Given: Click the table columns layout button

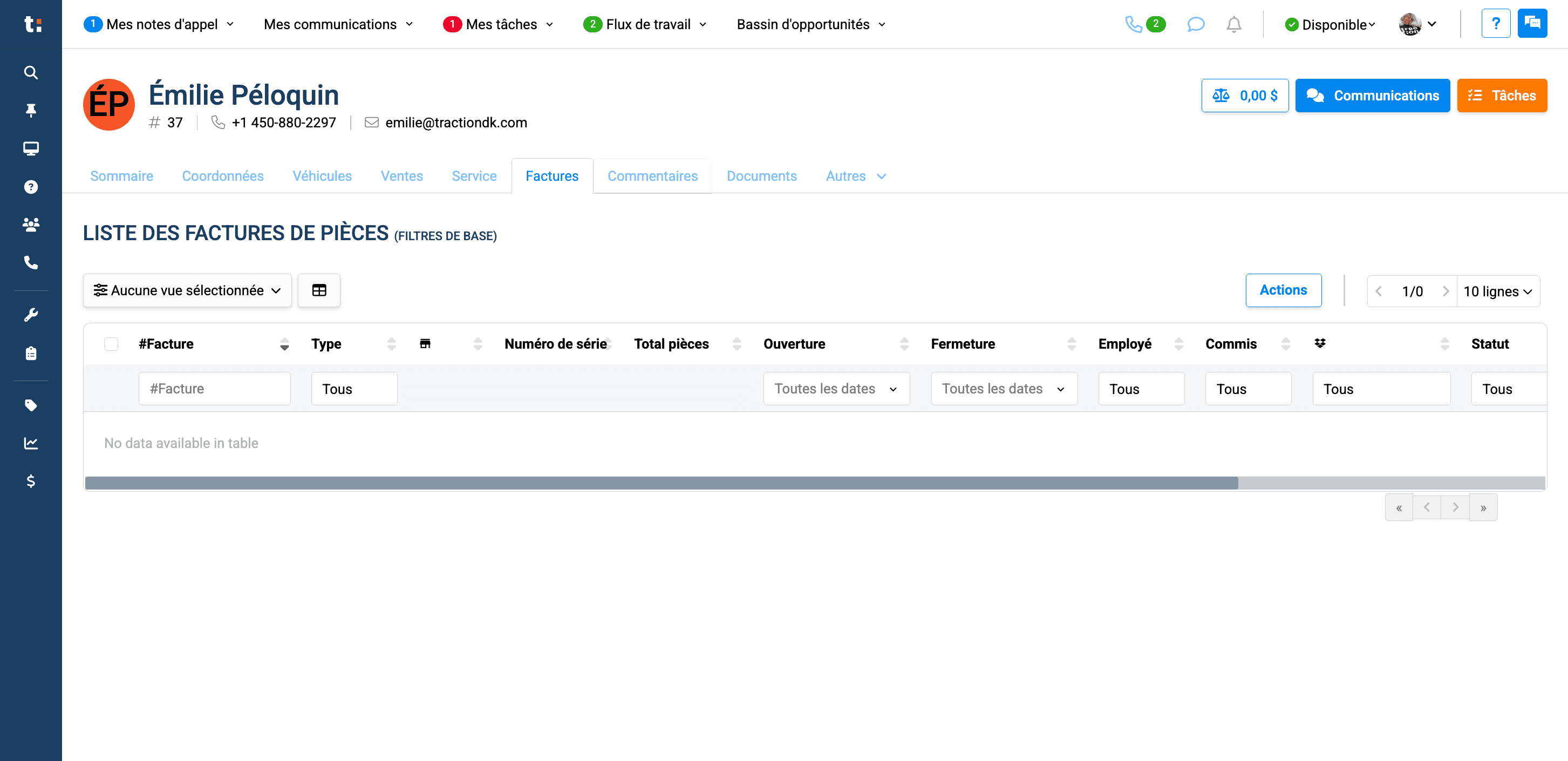Looking at the screenshot, I should point(319,290).
